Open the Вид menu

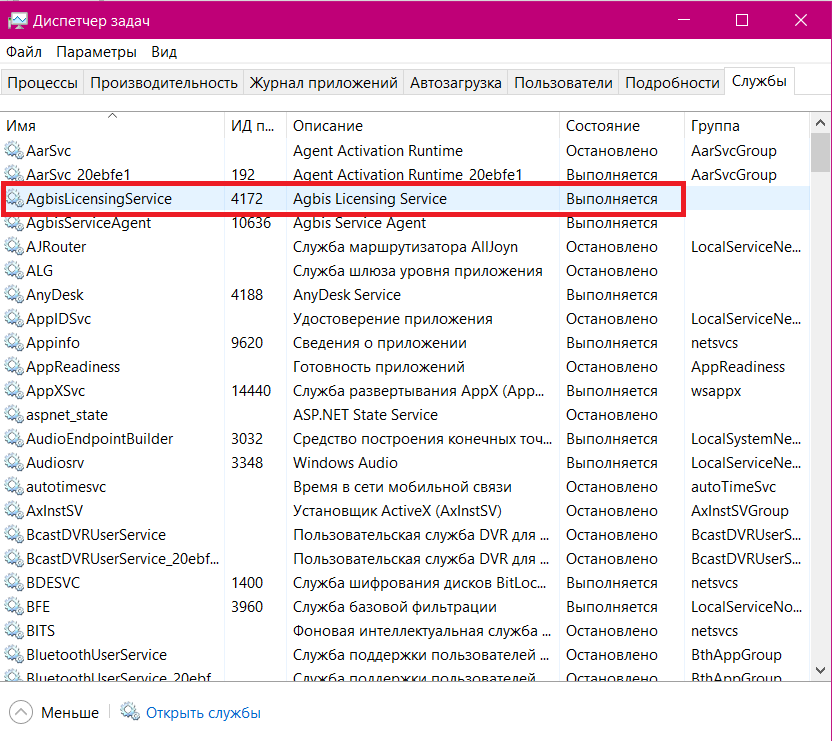pyautogui.click(x=164, y=52)
